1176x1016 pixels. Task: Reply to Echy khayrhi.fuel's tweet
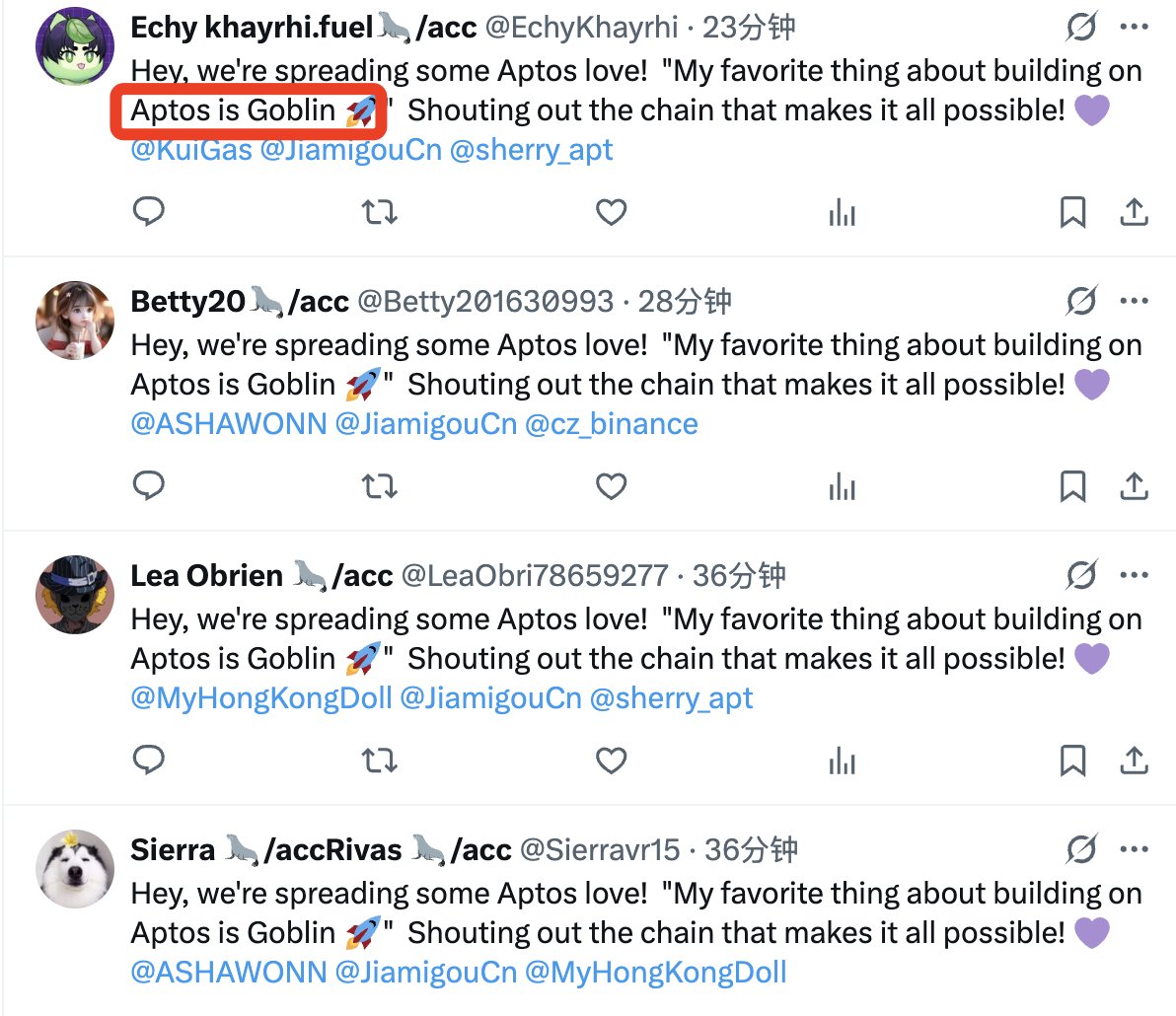pyautogui.click(x=148, y=212)
